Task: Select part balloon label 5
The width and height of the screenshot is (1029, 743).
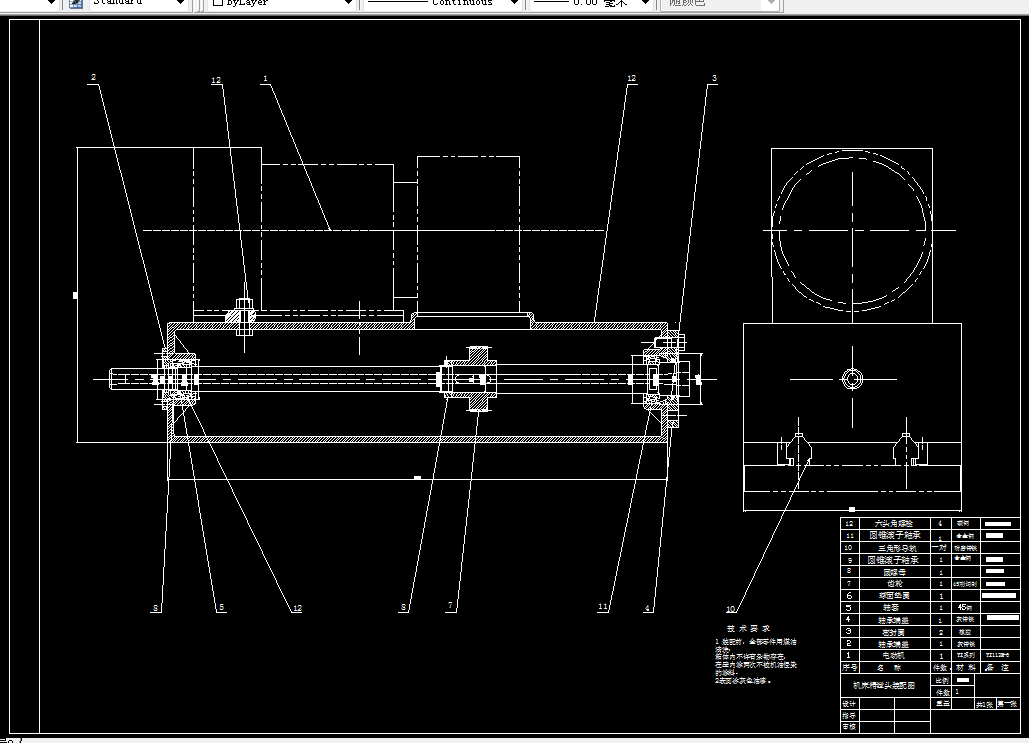Action: pyautogui.click(x=221, y=607)
